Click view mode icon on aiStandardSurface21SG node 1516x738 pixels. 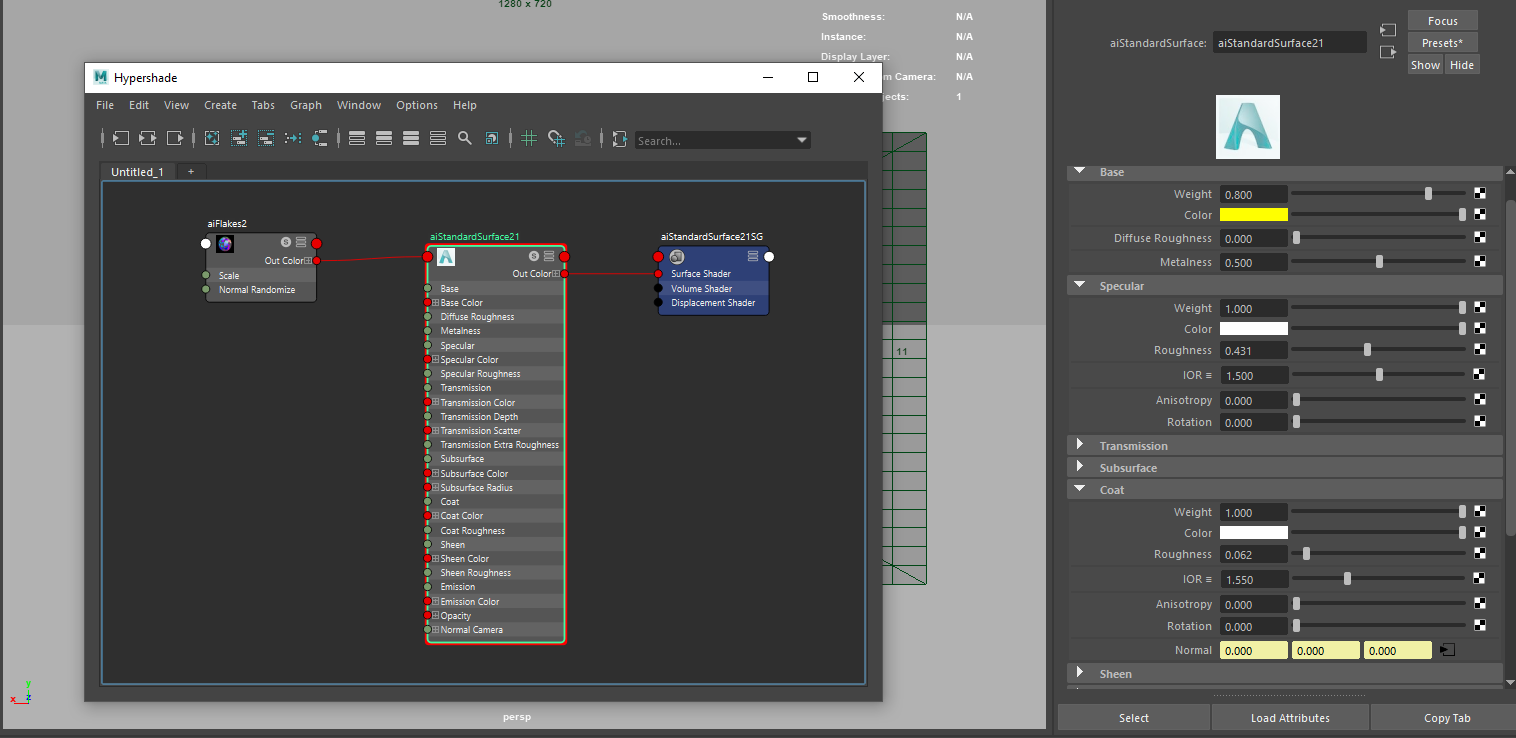pos(753,256)
